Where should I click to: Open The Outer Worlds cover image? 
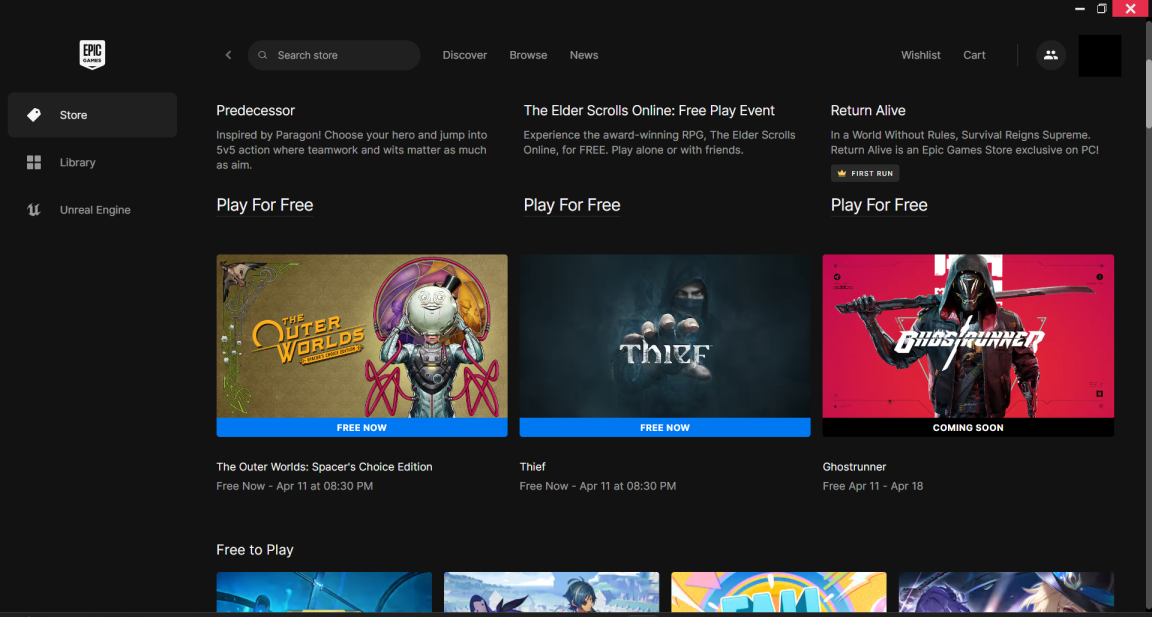click(x=362, y=336)
